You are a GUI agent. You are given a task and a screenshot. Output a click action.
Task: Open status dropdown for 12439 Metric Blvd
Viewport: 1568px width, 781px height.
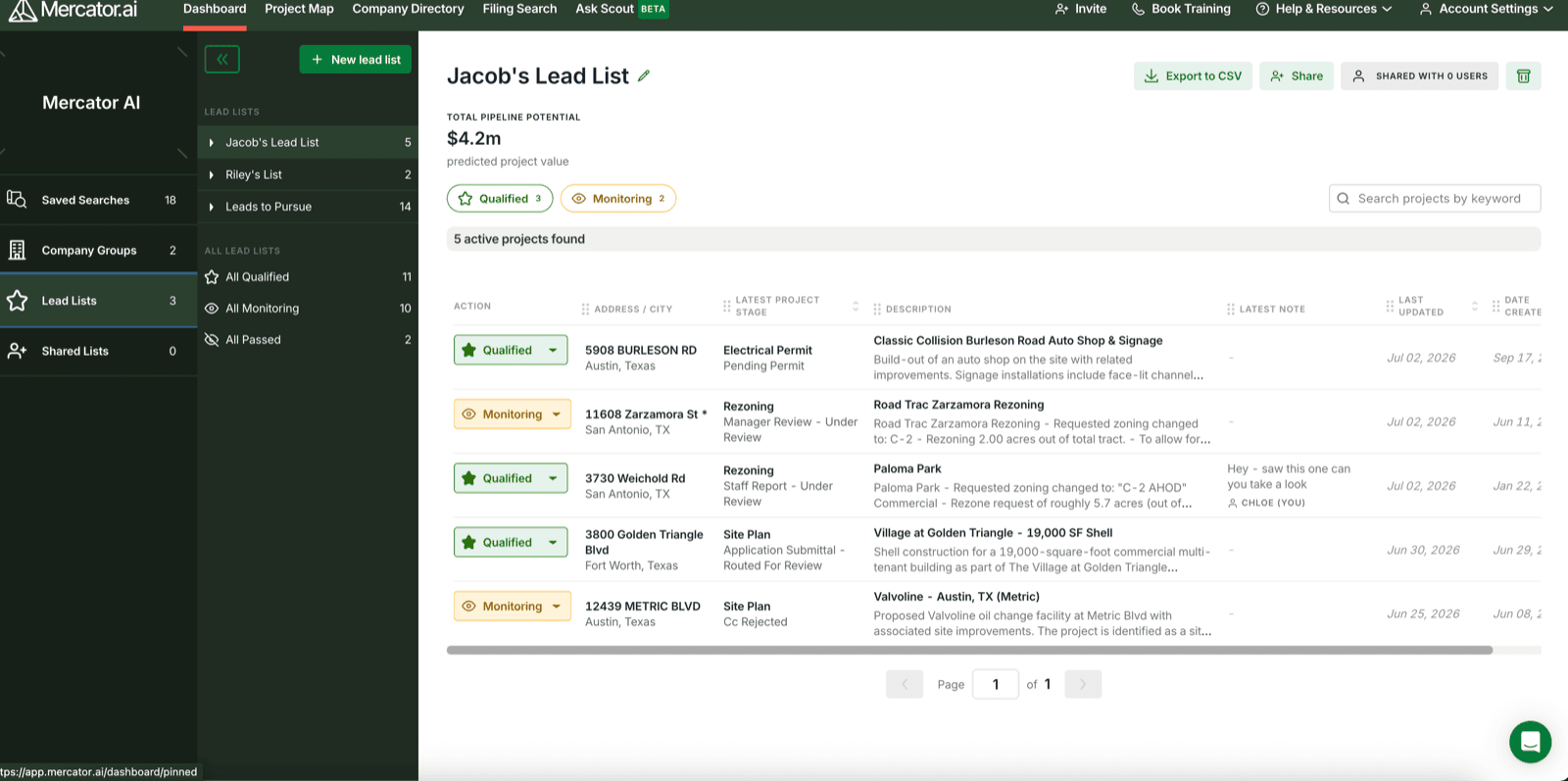coord(557,607)
